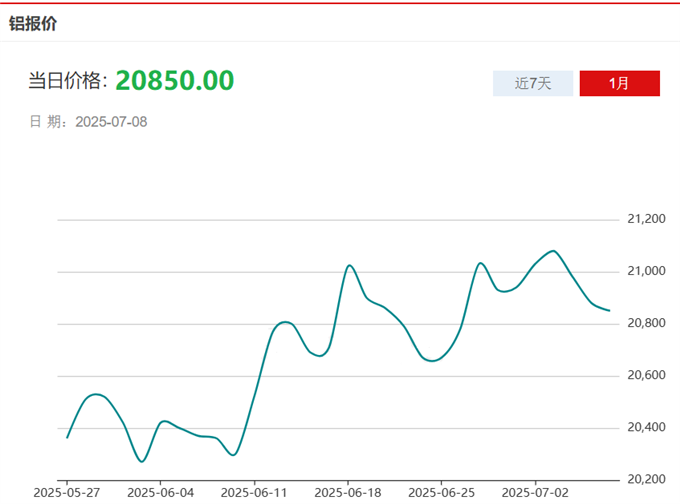Click the 21,200 y-axis label

click(645, 219)
